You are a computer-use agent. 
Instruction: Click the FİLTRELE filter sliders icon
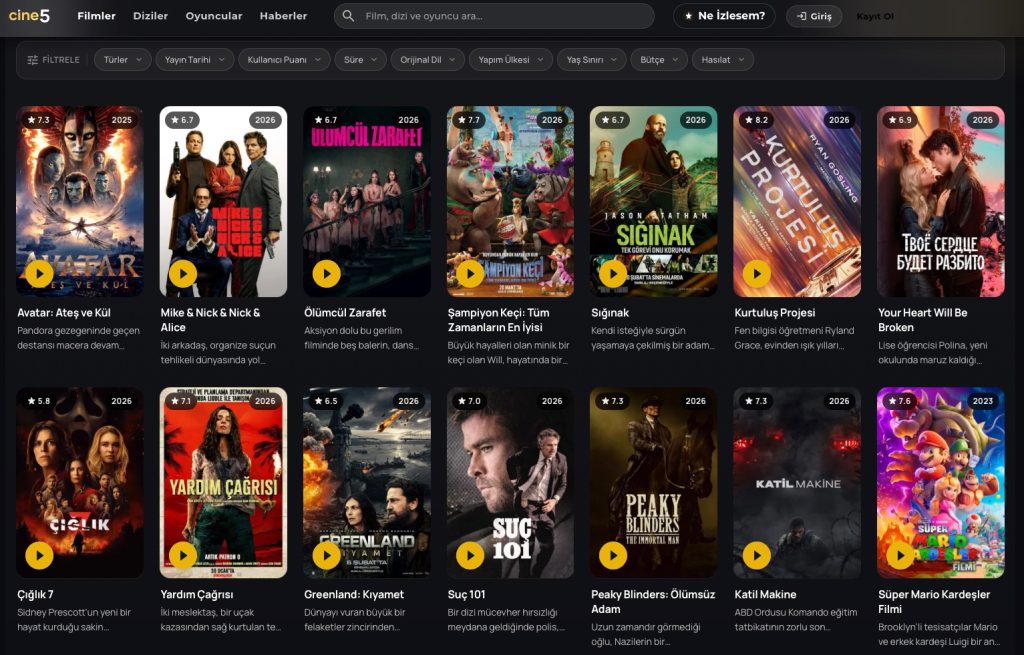point(33,60)
